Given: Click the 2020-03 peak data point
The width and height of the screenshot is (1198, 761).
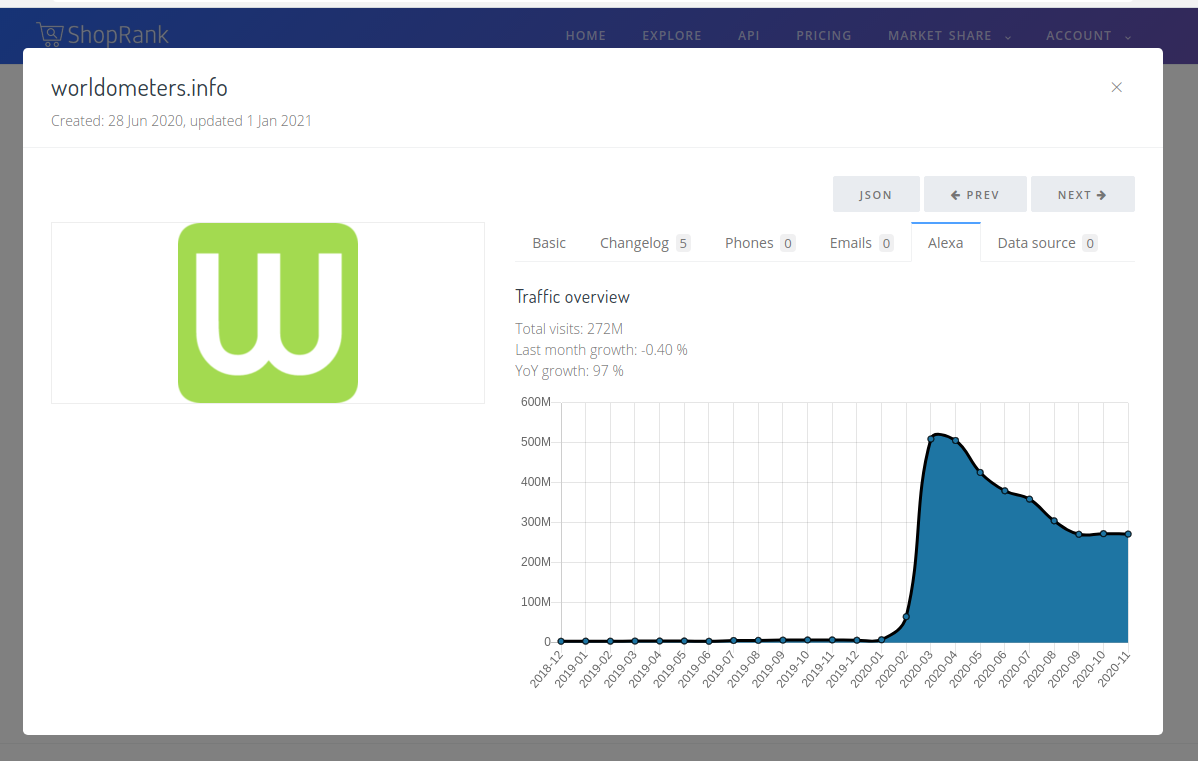Looking at the screenshot, I should tap(931, 438).
